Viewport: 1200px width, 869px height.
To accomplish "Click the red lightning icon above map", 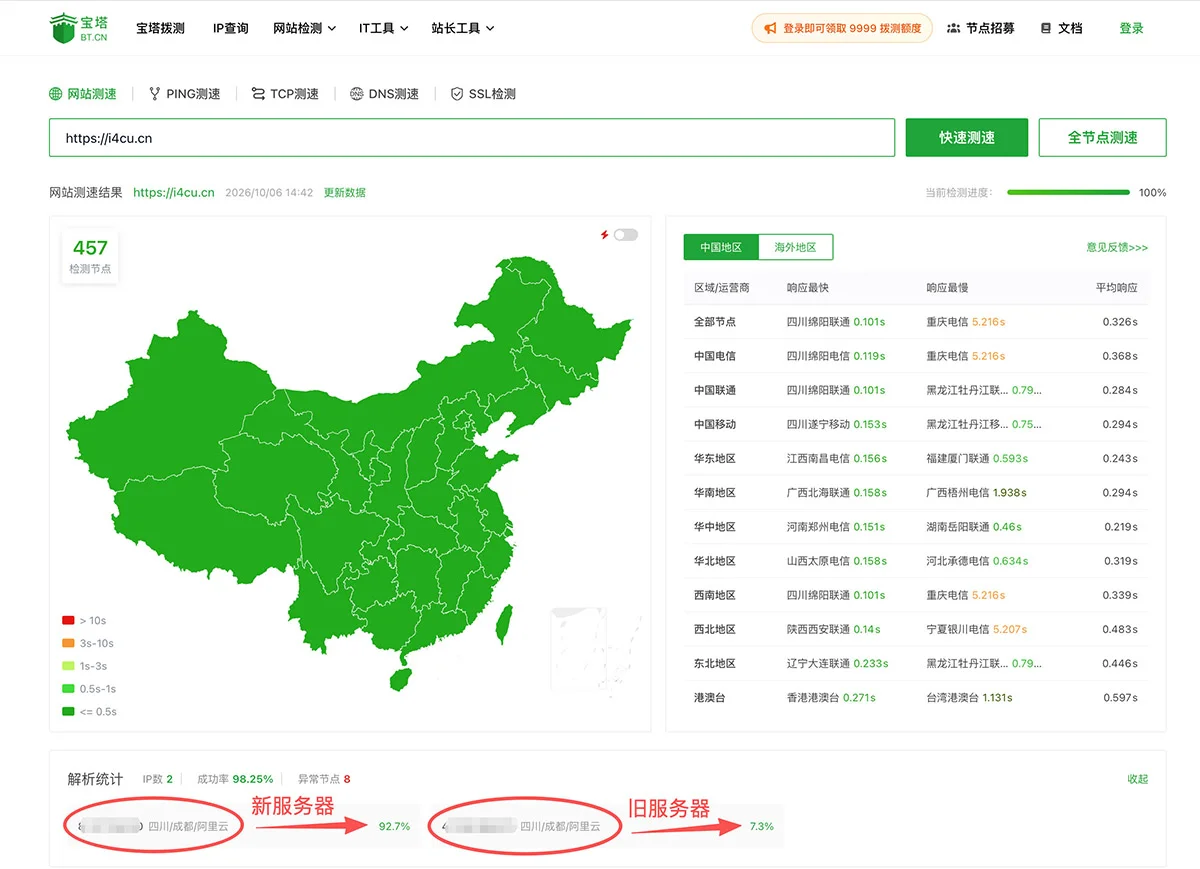I will pos(604,235).
